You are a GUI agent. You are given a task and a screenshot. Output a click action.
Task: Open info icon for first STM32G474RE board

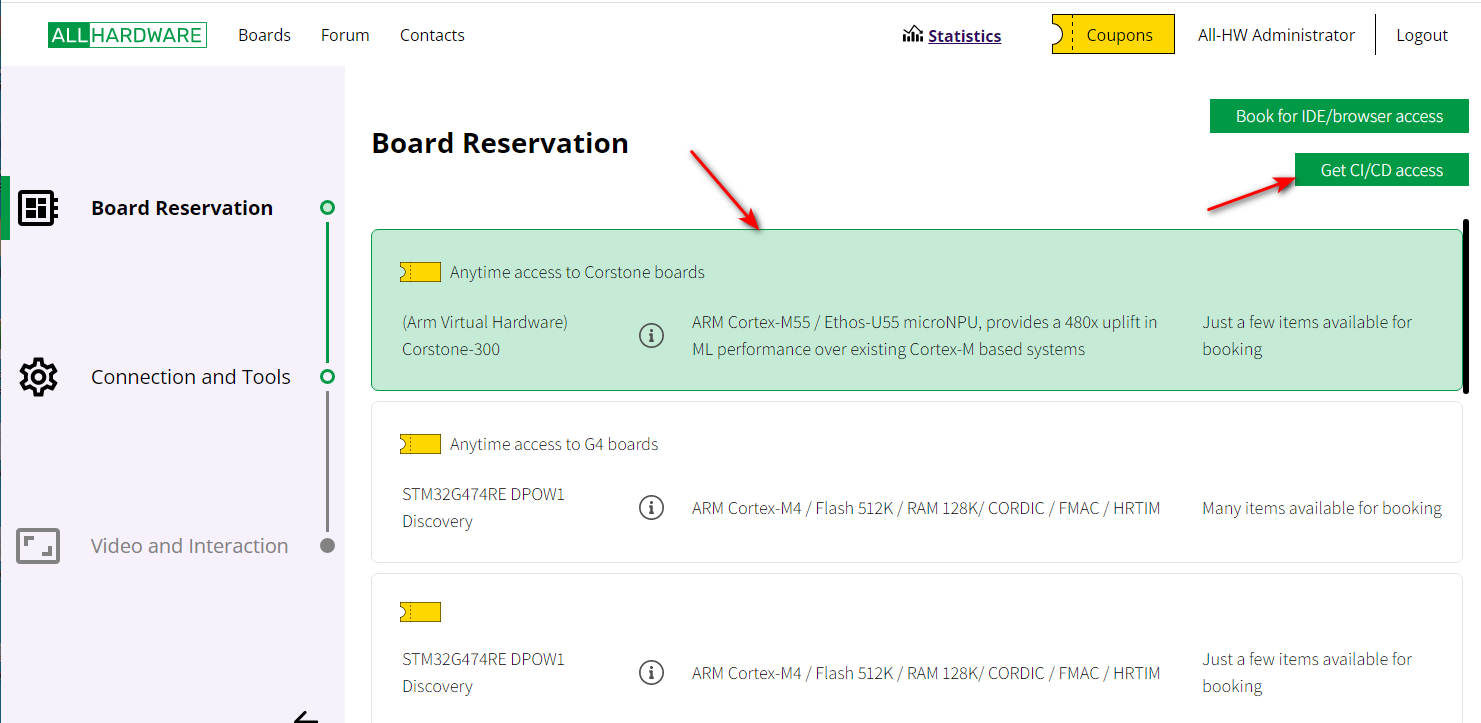coord(651,508)
